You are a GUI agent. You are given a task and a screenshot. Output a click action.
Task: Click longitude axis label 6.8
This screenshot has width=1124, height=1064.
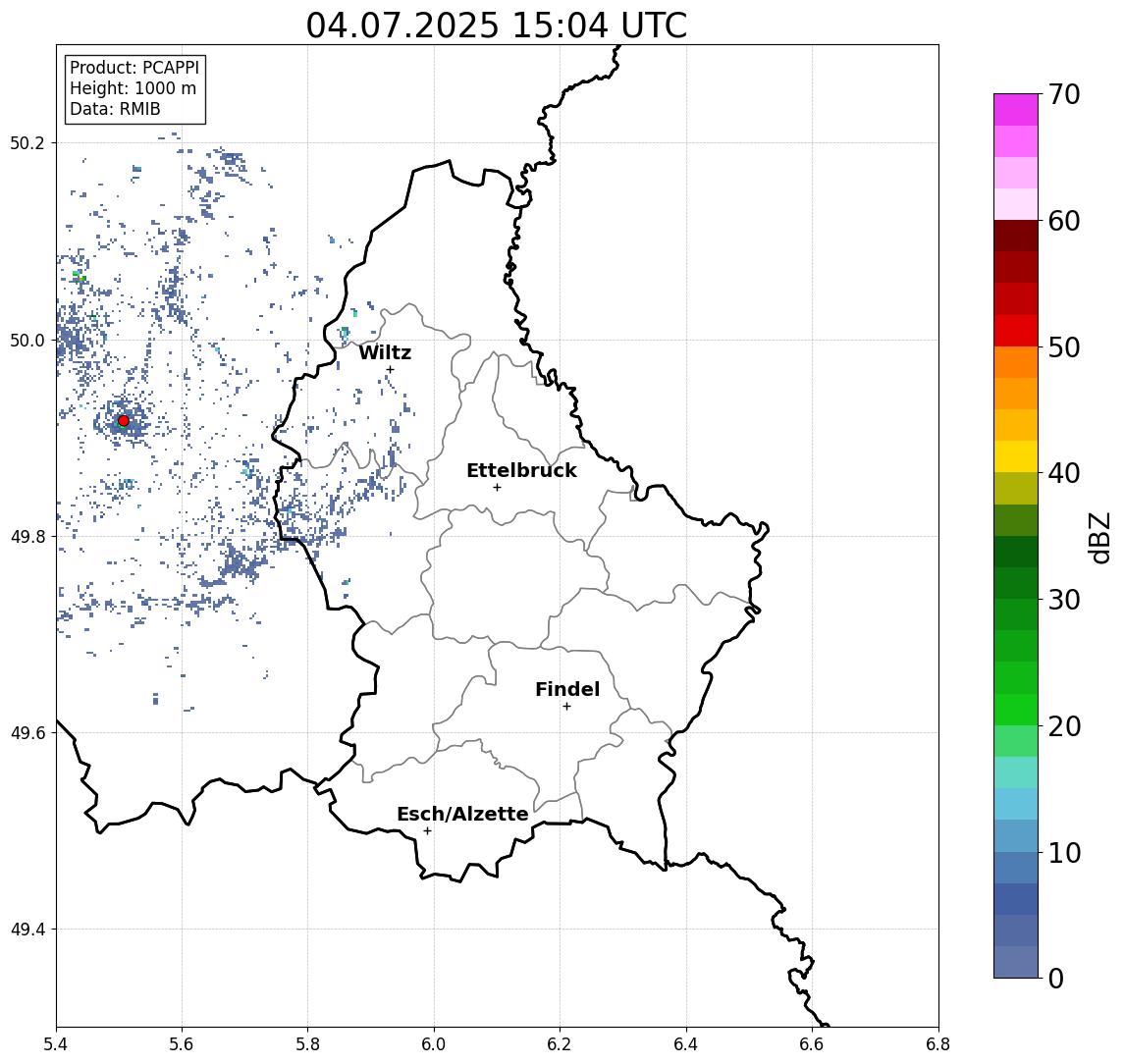(938, 1044)
